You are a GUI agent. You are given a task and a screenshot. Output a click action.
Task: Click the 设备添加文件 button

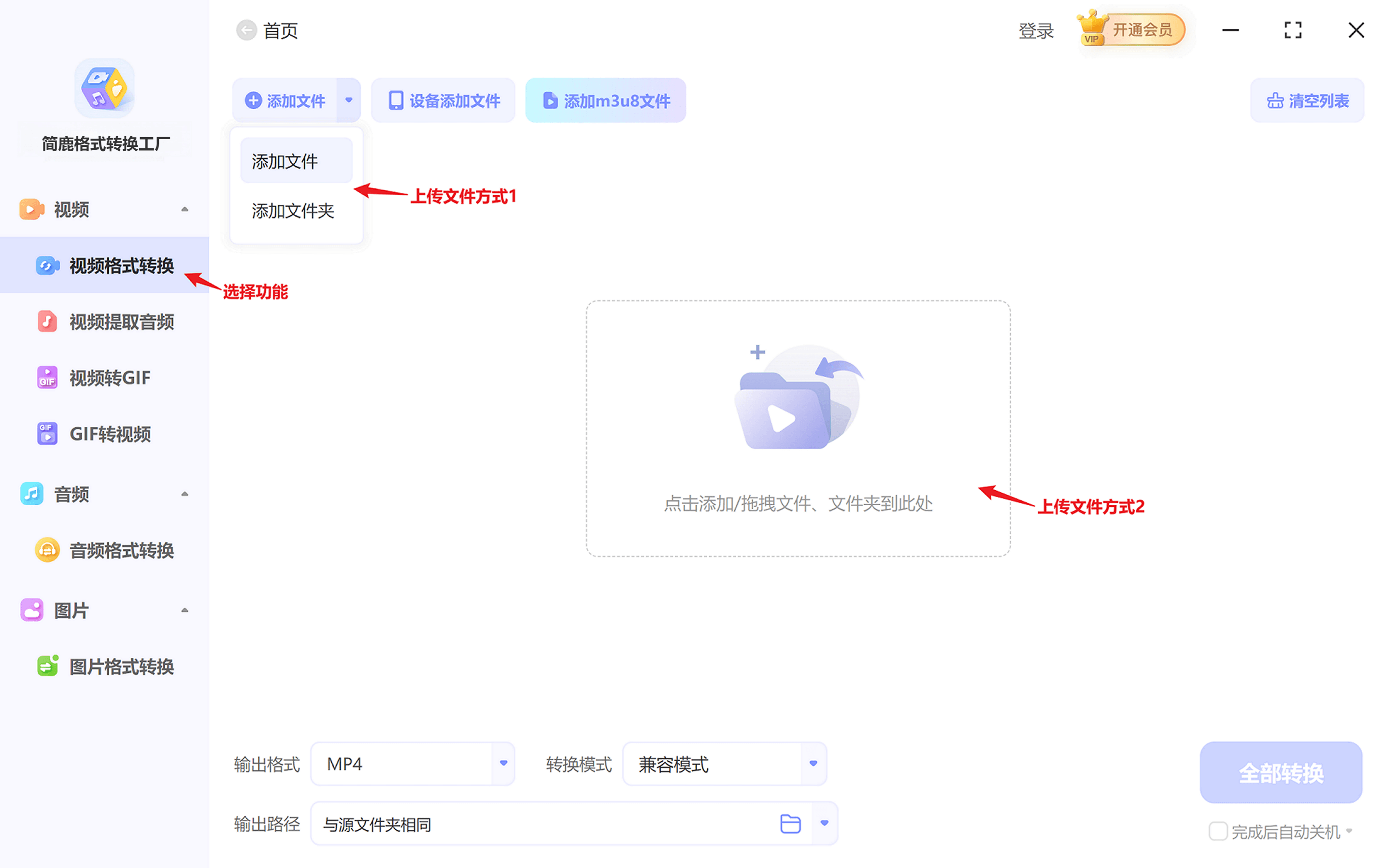pos(443,101)
